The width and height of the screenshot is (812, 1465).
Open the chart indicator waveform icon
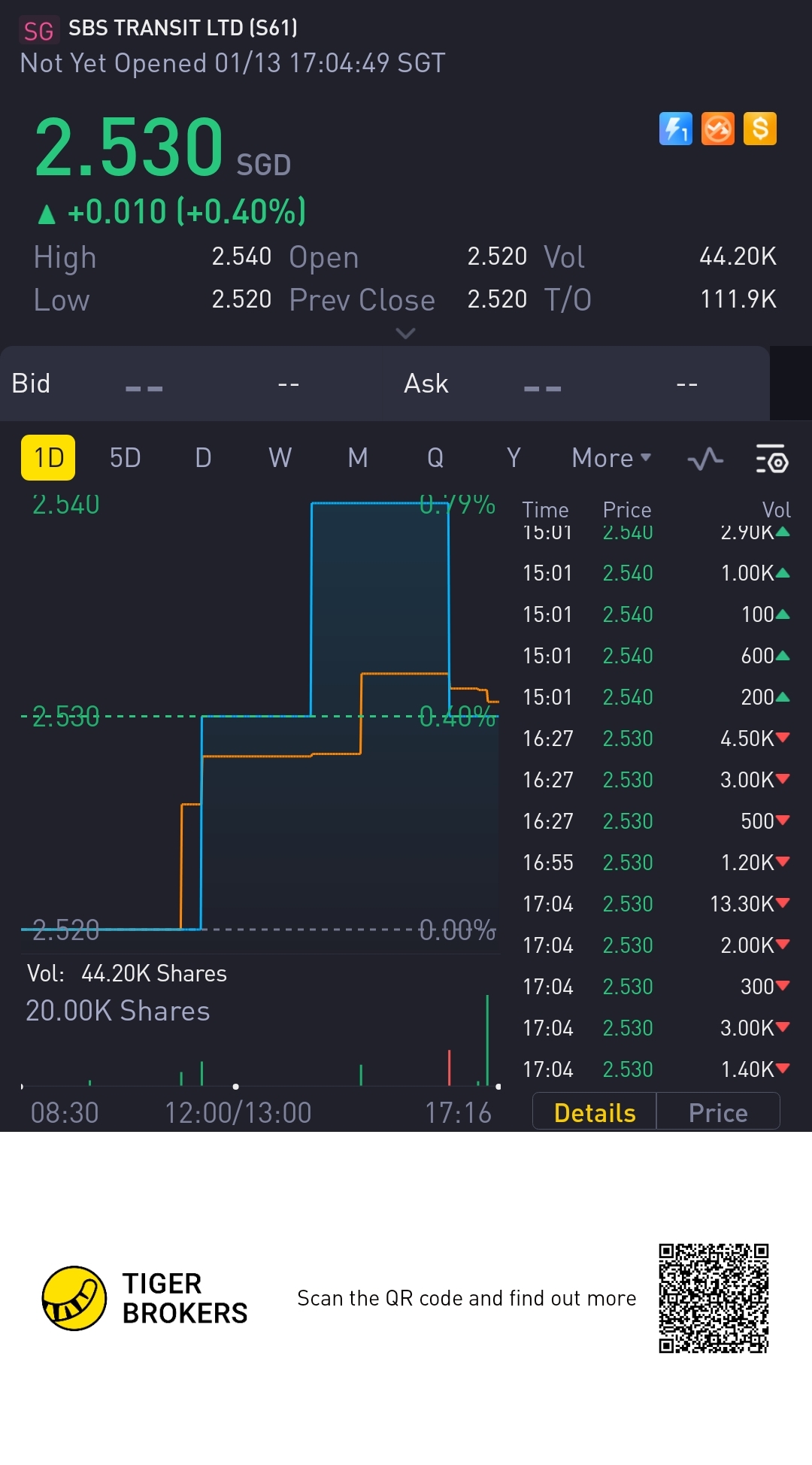pyautogui.click(x=705, y=459)
